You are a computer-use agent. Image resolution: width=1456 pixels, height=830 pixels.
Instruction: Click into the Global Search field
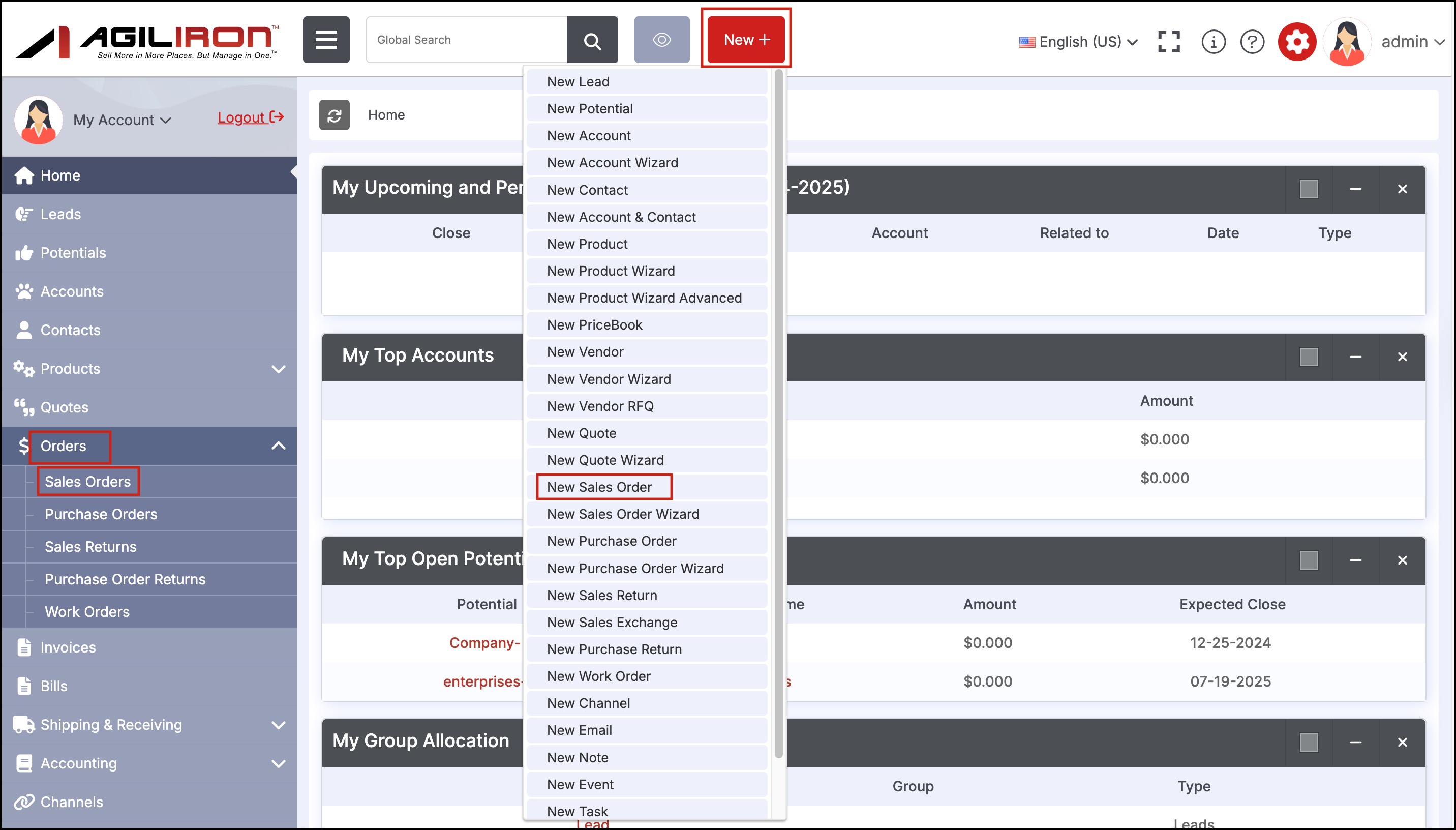click(x=467, y=40)
